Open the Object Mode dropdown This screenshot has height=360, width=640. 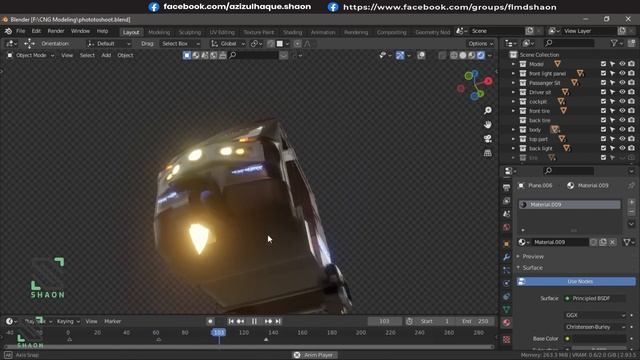point(31,56)
